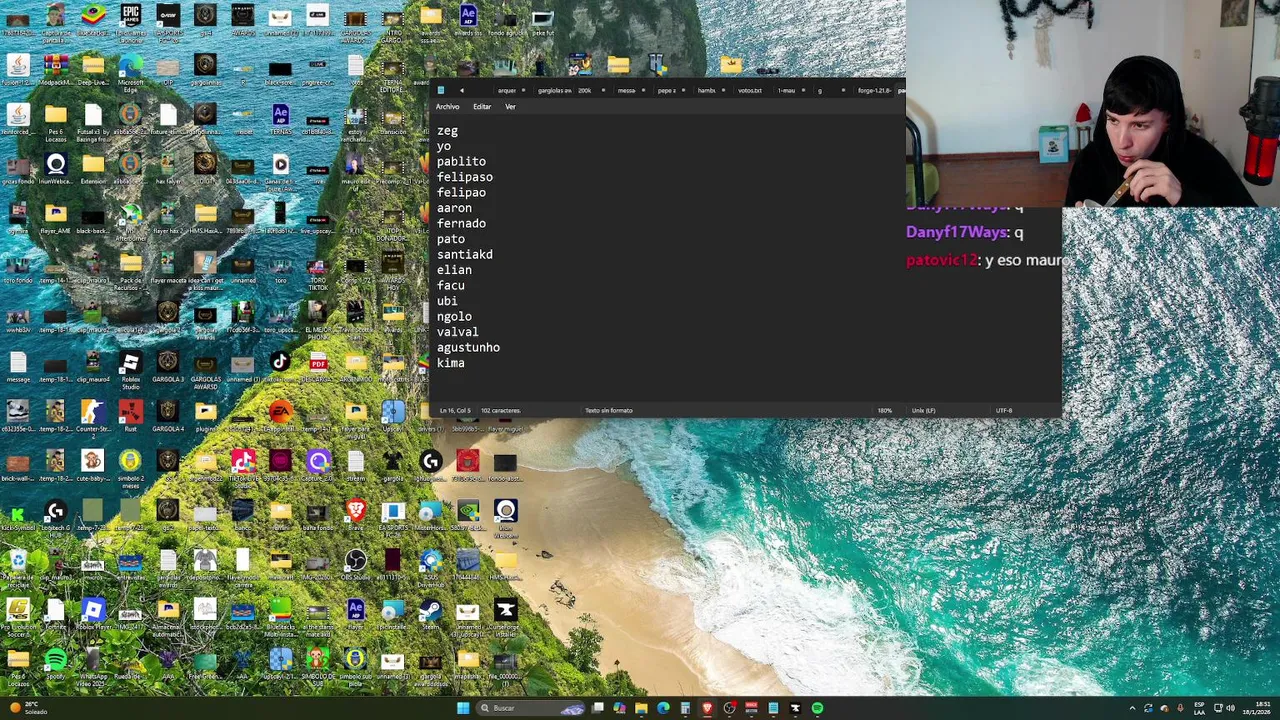Show earlier Notepad tabs using left arrow

coord(462,90)
